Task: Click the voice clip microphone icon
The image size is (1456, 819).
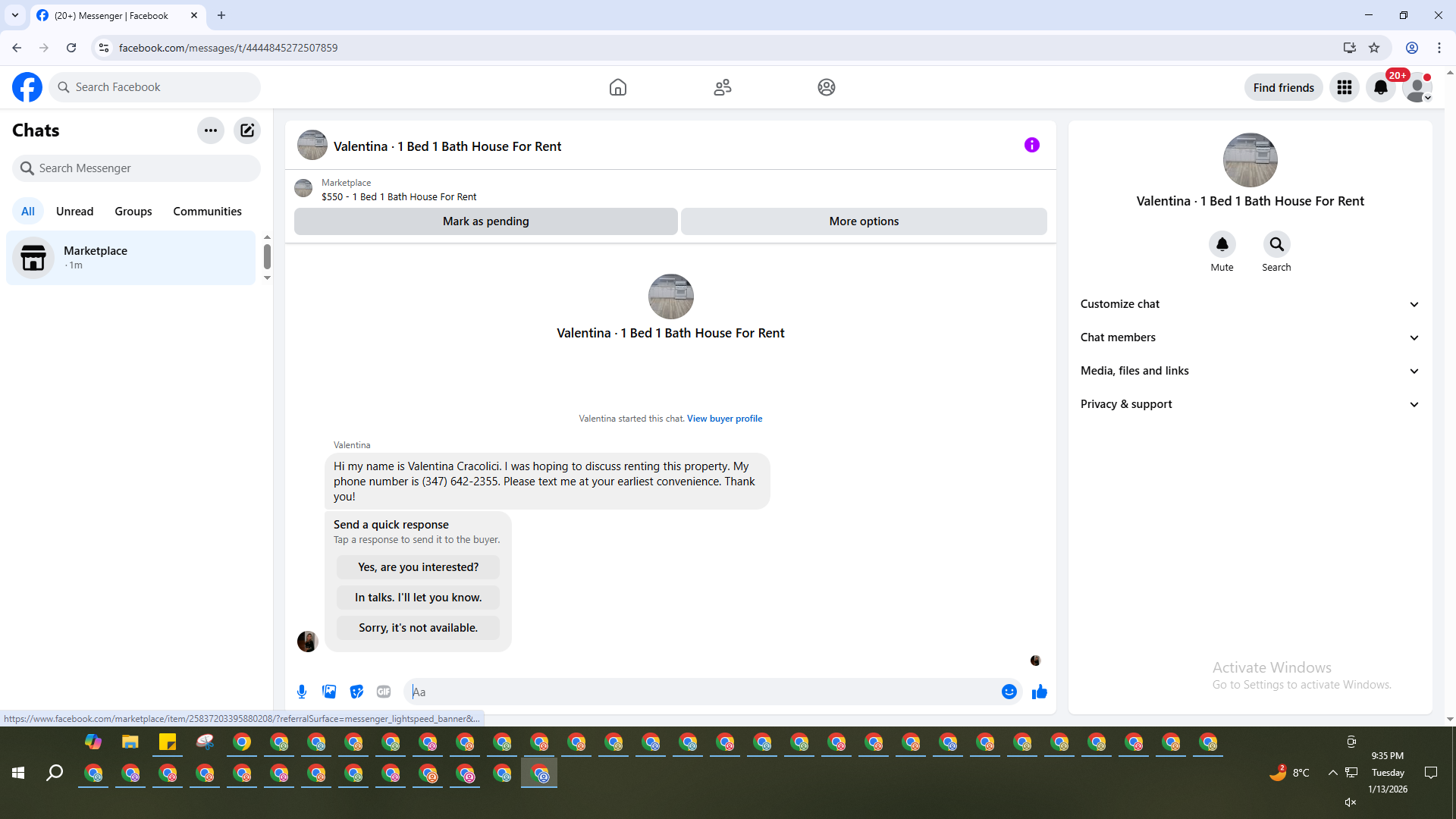Action: coord(302,692)
